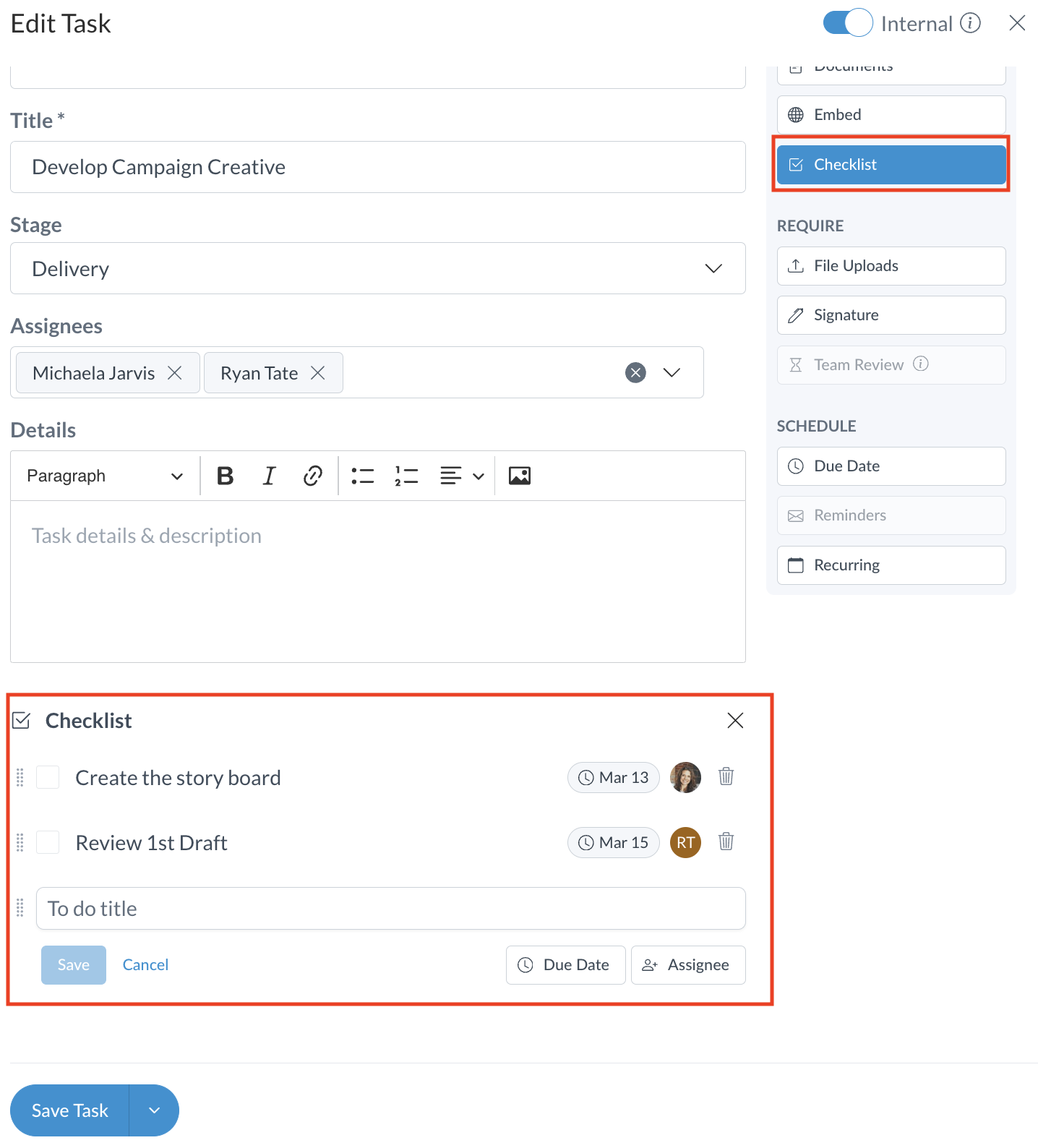Turn off the Internal toggle
Image resolution: width=1038 pixels, height=1148 pixels.
point(847,23)
